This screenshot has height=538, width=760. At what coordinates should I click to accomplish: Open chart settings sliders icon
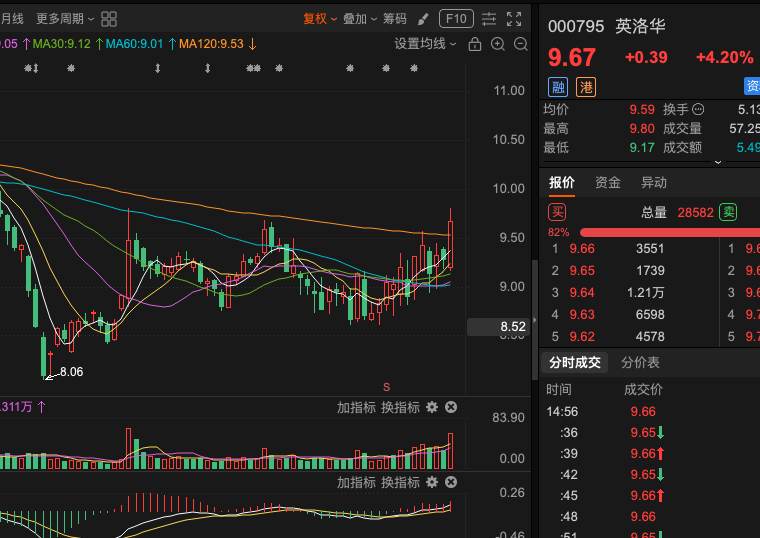489,19
